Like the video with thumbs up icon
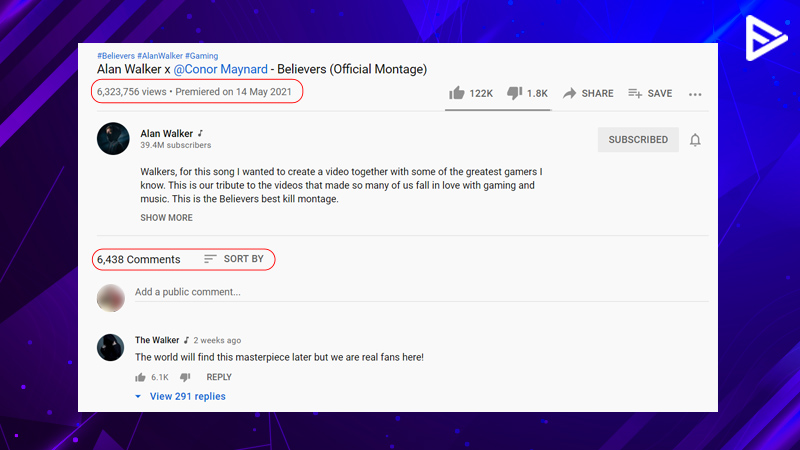 tap(457, 93)
